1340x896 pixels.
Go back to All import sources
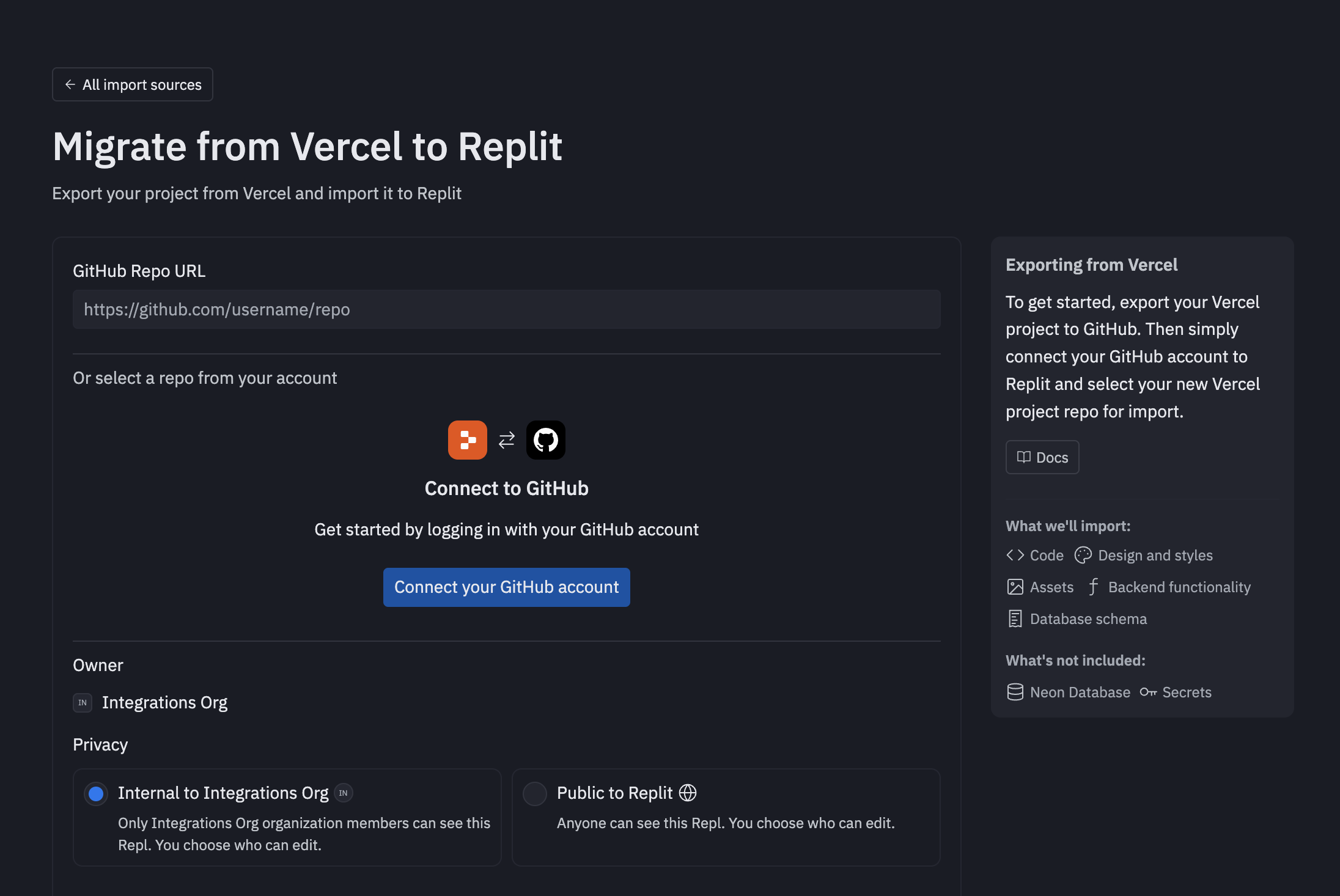pyautogui.click(x=133, y=84)
